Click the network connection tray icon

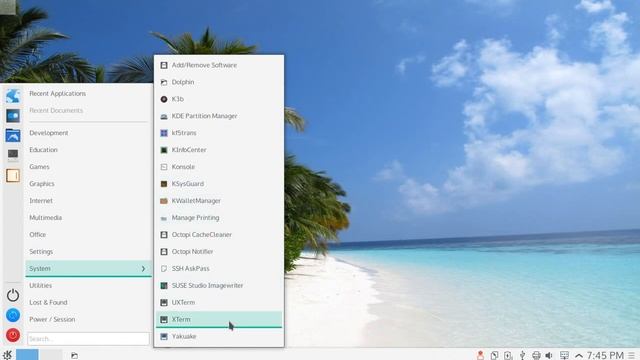564,355
